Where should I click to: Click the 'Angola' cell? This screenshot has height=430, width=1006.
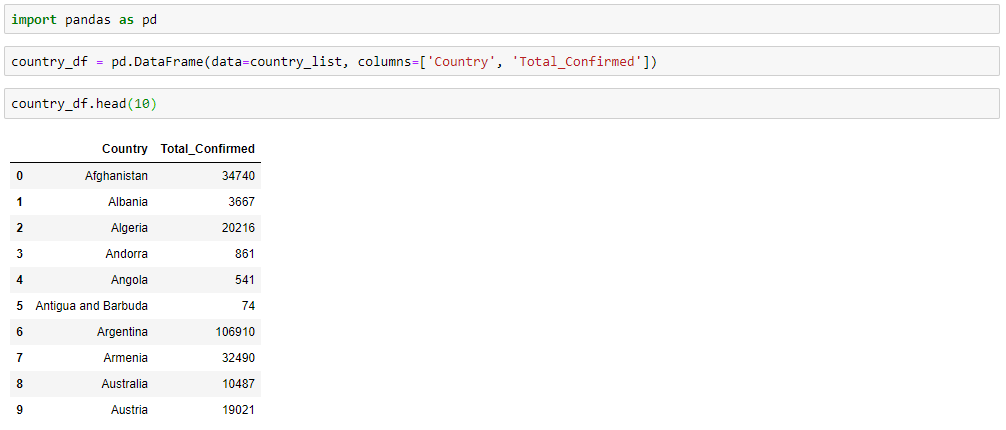128,280
